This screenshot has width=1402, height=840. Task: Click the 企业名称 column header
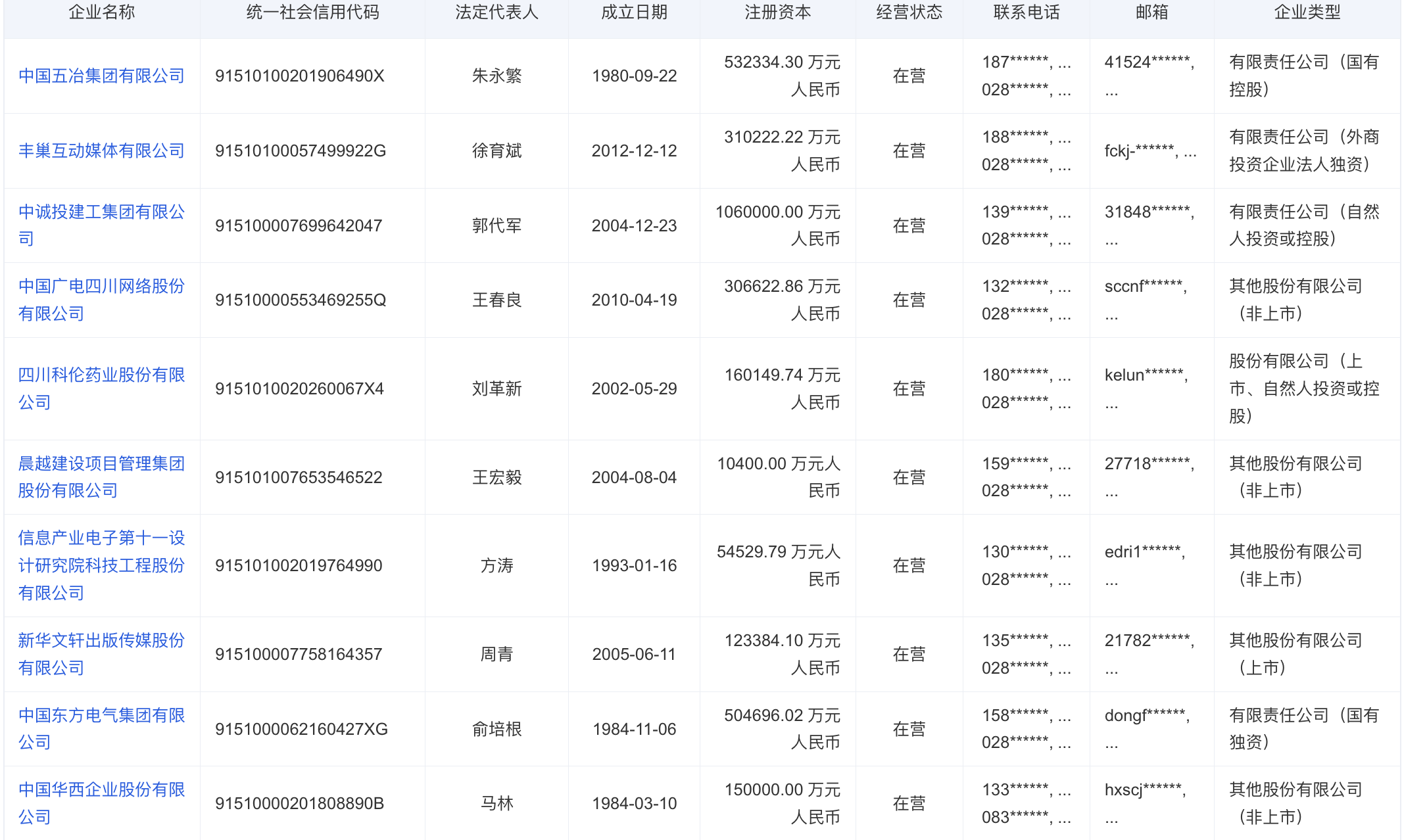point(102,12)
